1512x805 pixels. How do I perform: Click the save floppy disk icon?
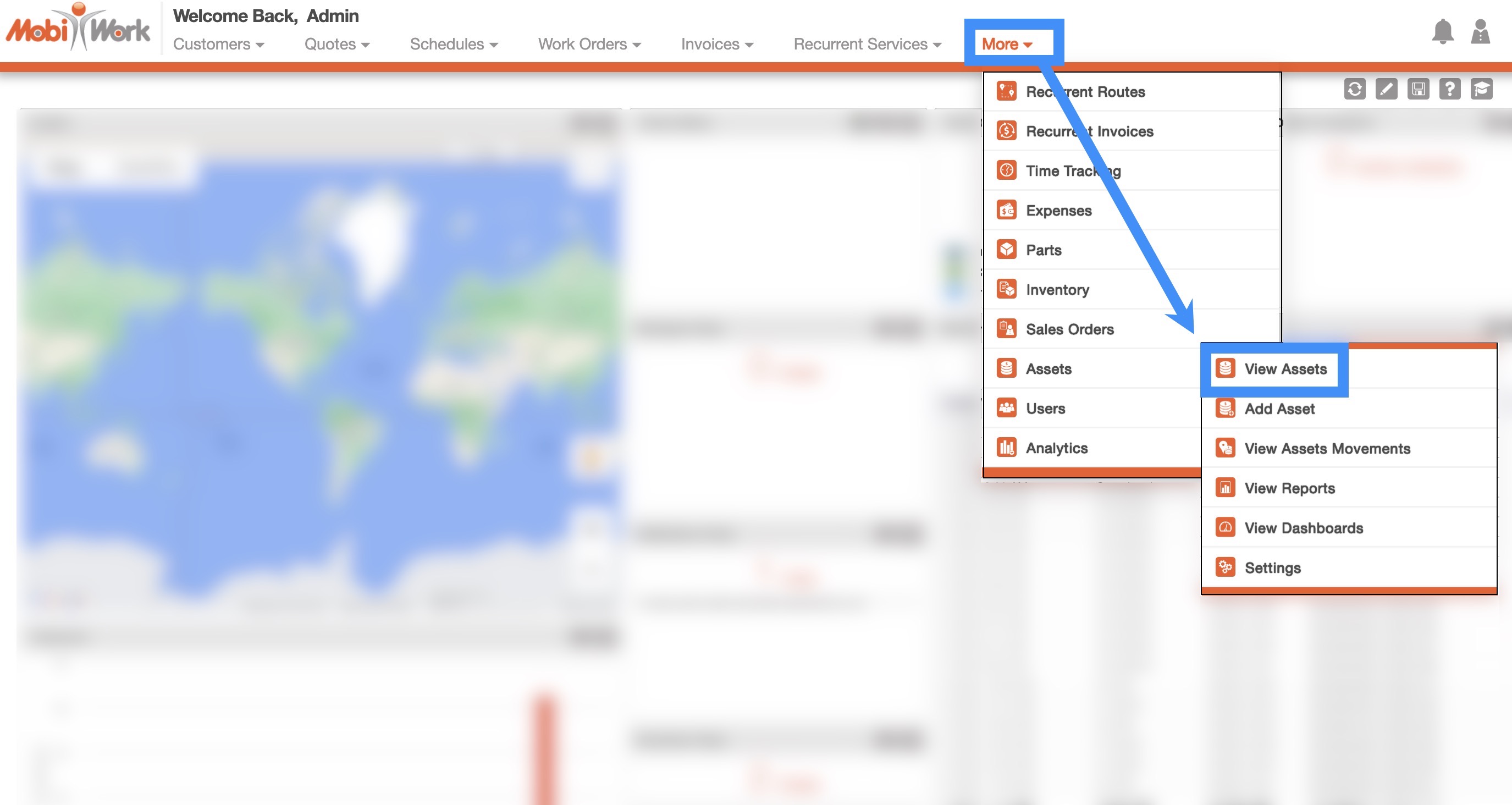1417,89
